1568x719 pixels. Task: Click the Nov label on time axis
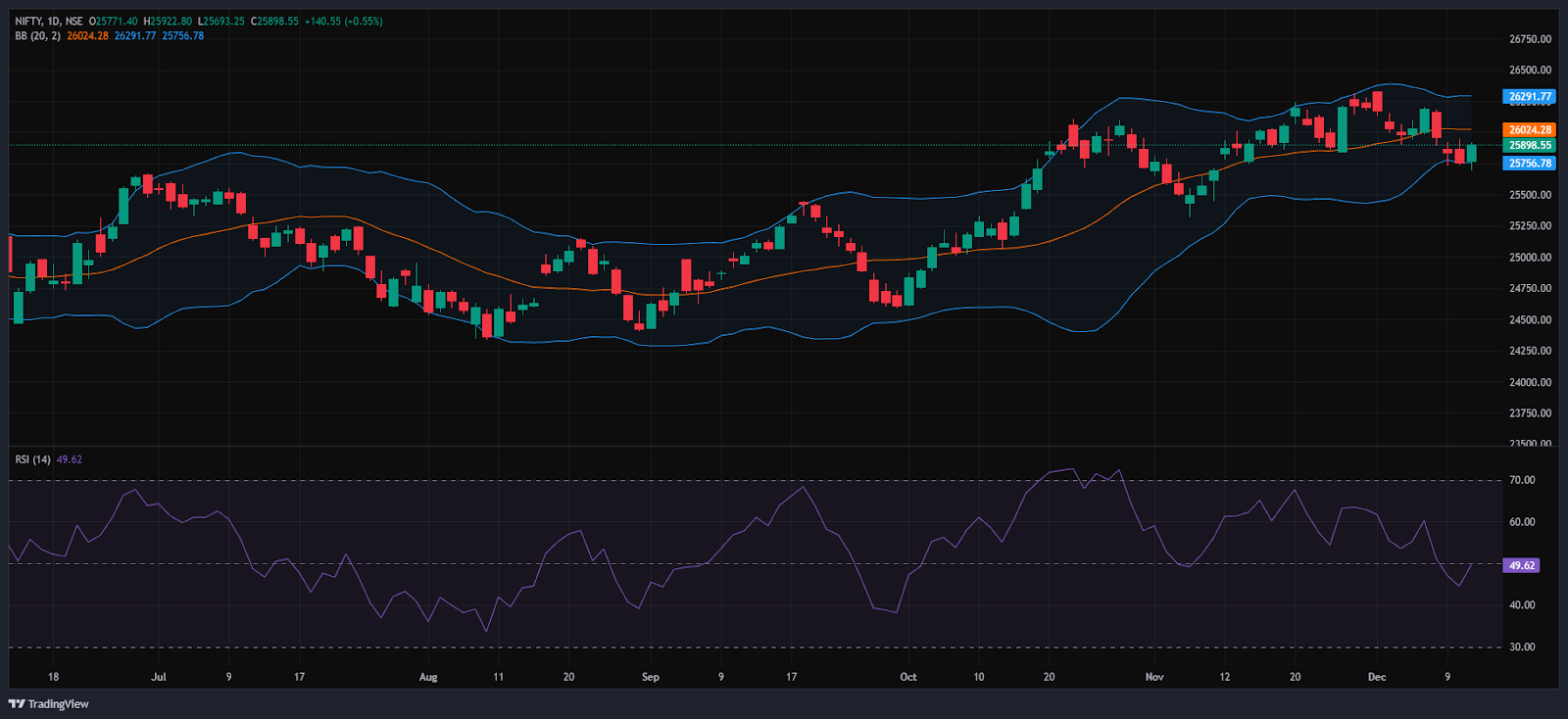coord(1154,677)
